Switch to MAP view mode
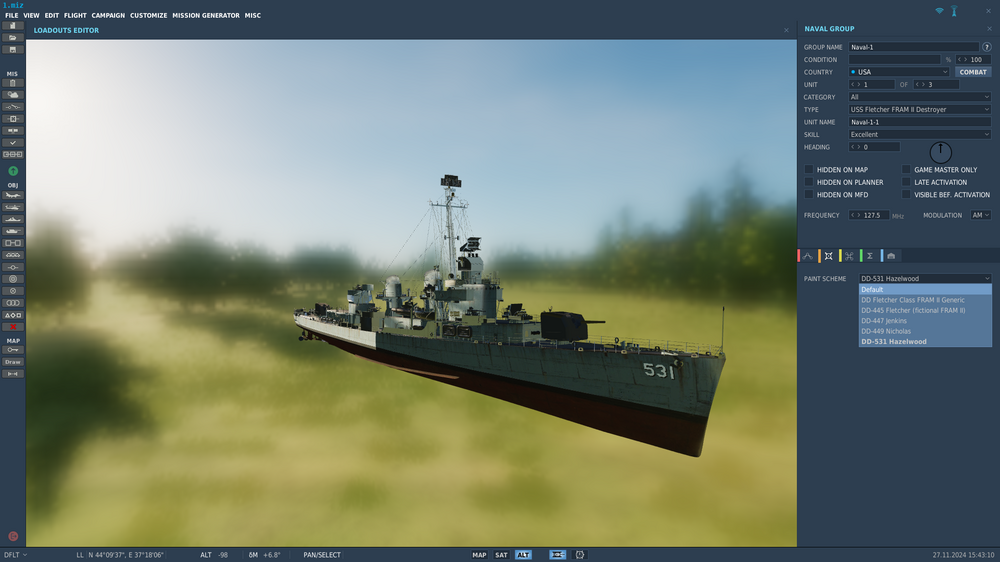Screen dimensions: 1000x562 [479, 555]
